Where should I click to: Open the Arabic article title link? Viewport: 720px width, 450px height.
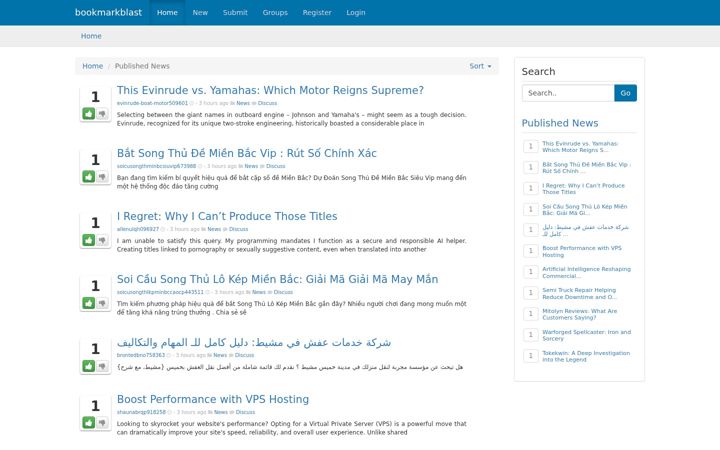point(254,342)
